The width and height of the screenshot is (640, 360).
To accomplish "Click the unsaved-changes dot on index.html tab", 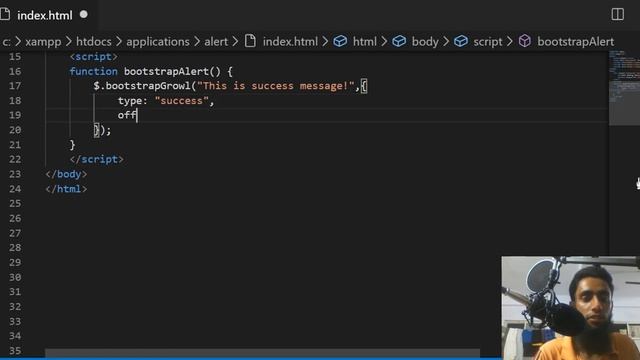I will point(84,15).
